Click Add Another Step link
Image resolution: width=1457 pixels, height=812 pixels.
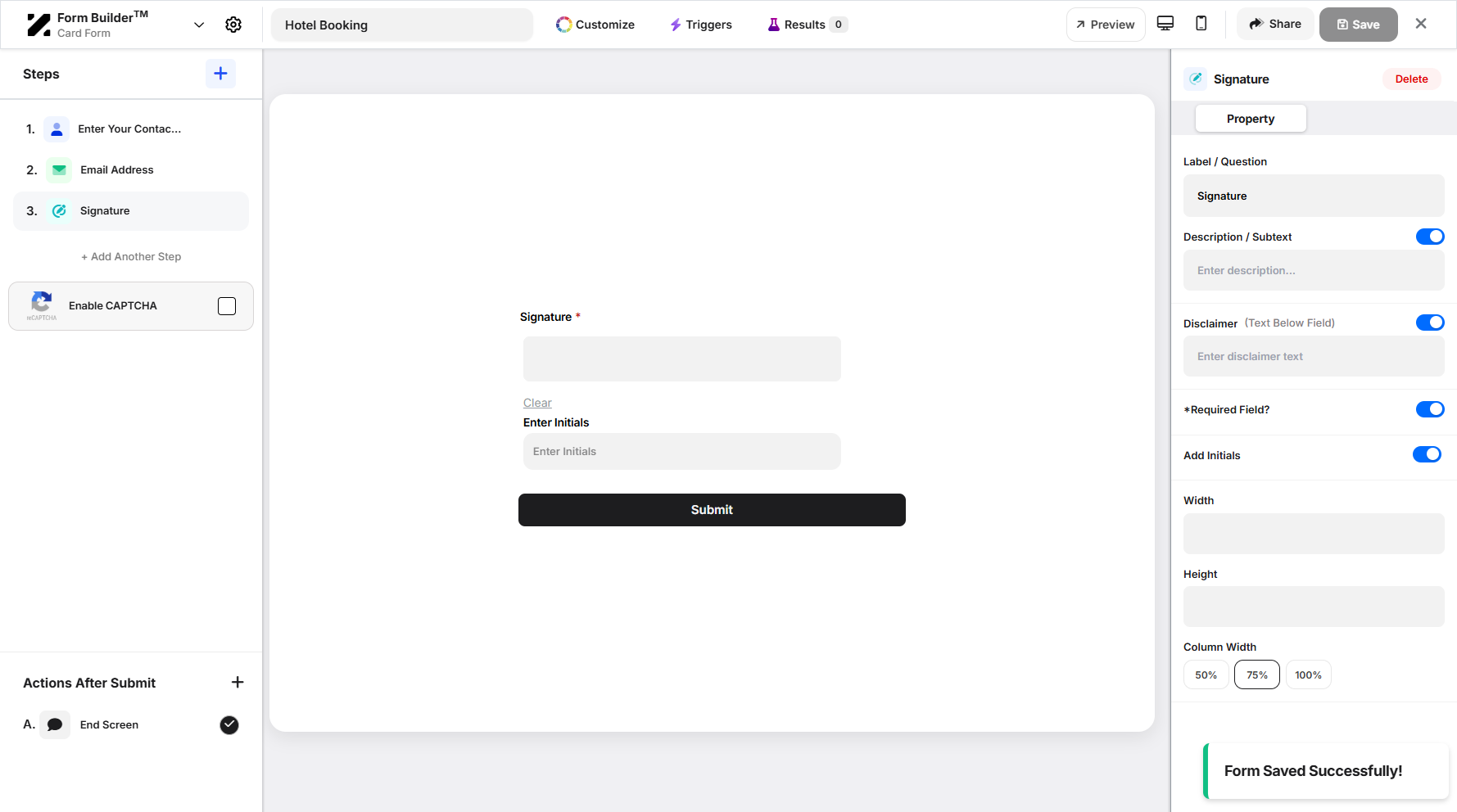(x=131, y=256)
